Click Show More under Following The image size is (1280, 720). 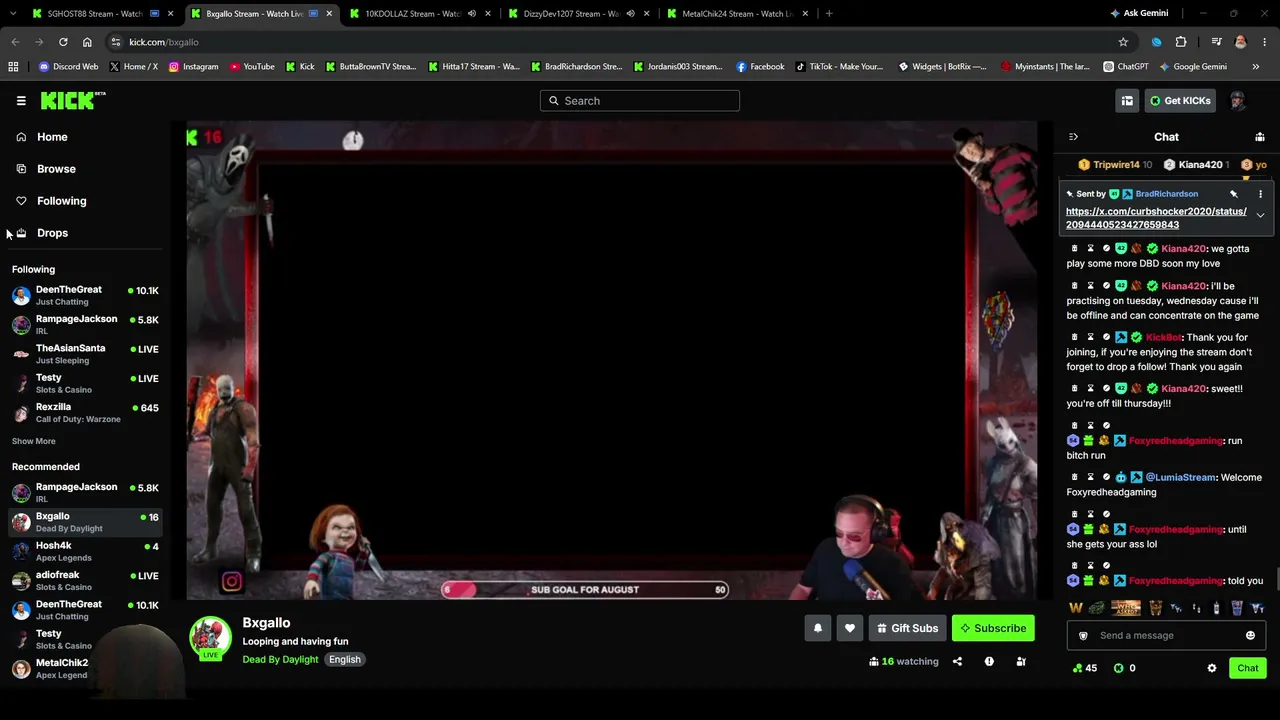34,441
